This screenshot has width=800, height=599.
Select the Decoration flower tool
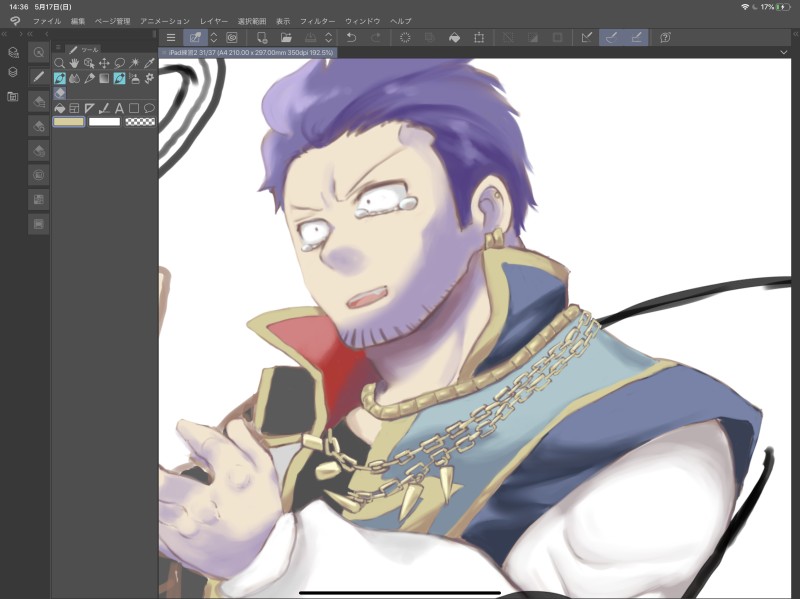[x=149, y=78]
